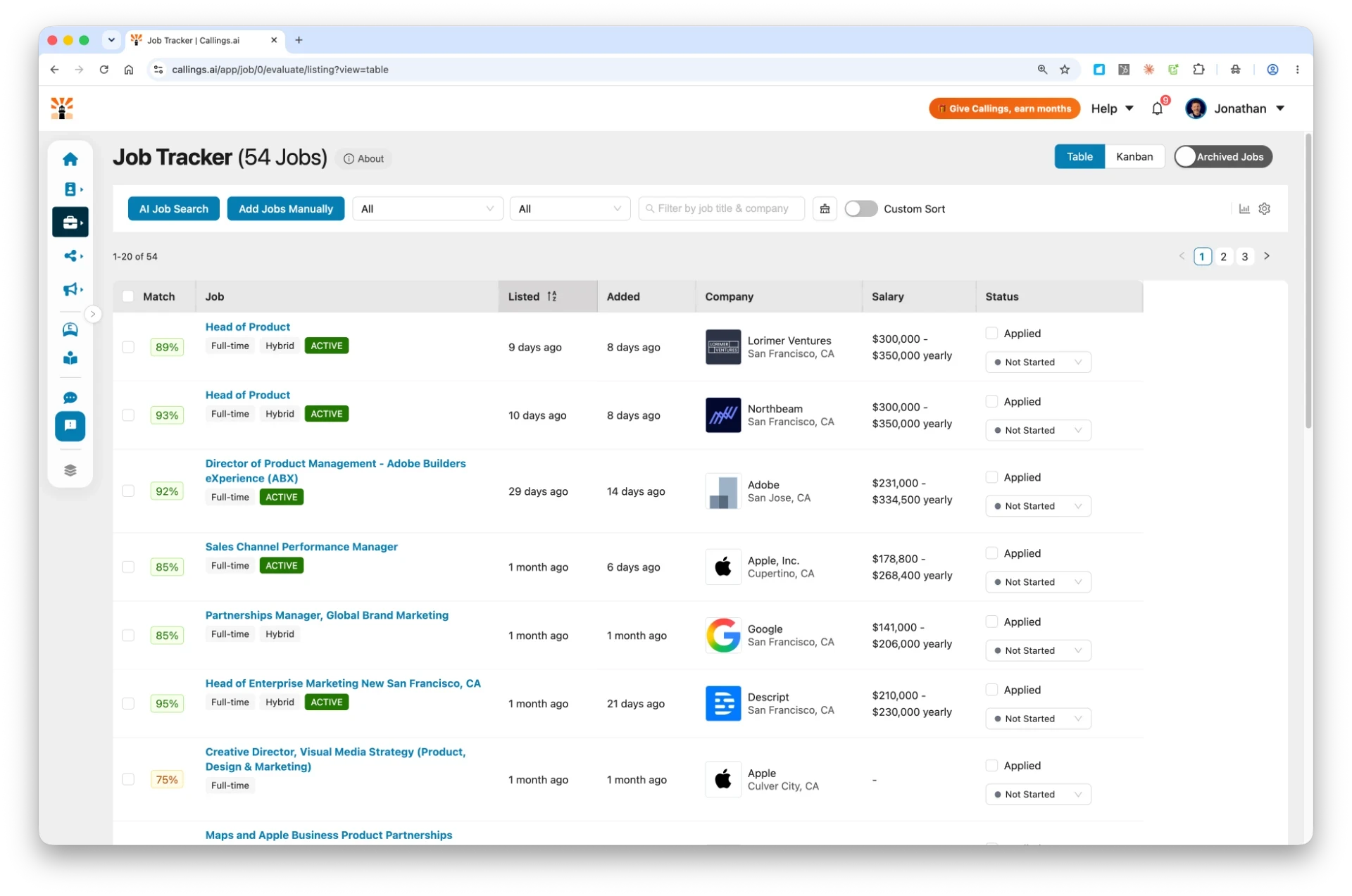The width and height of the screenshot is (1352, 896).
Task: Click the page vertical scrollbar
Action: tap(1308, 282)
